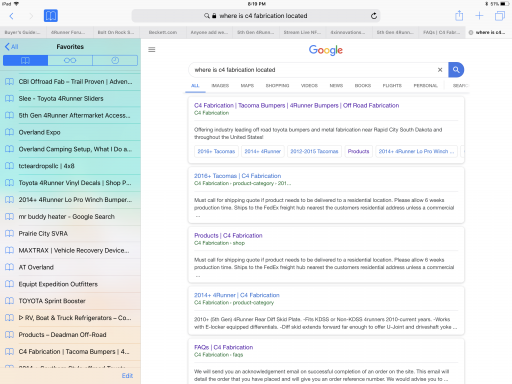Click the blue Google search magnifier button
The height and width of the screenshot is (384, 512).
(456, 70)
